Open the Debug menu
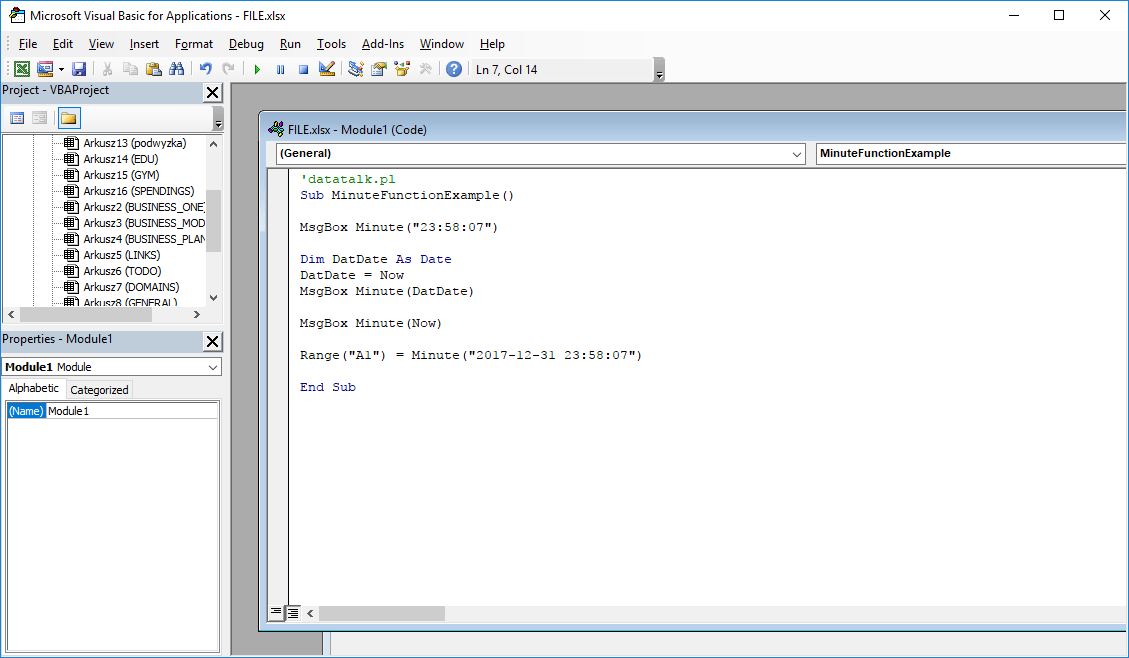This screenshot has height=658, width=1129. [245, 44]
